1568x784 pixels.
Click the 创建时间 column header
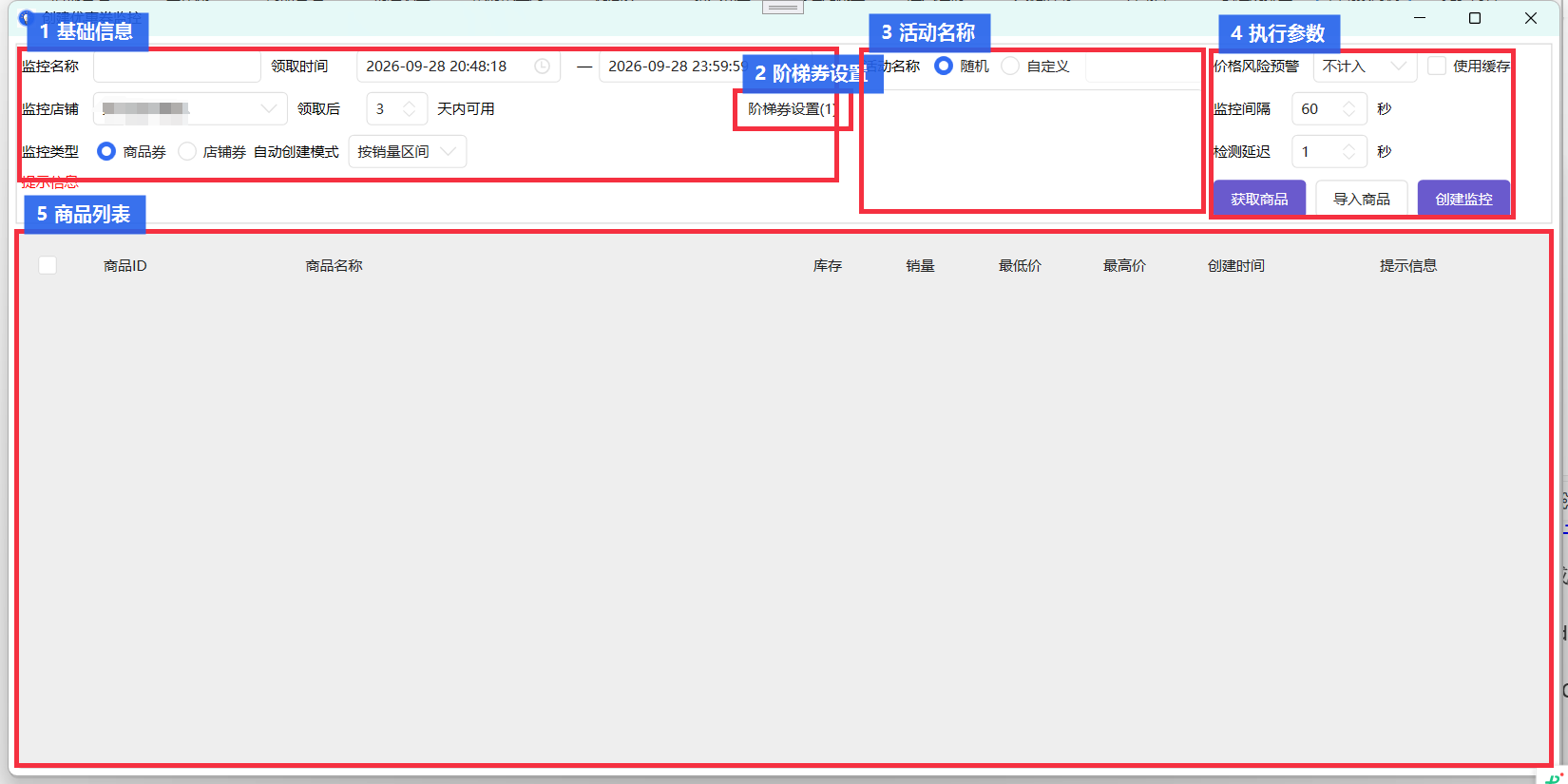[1236, 266]
